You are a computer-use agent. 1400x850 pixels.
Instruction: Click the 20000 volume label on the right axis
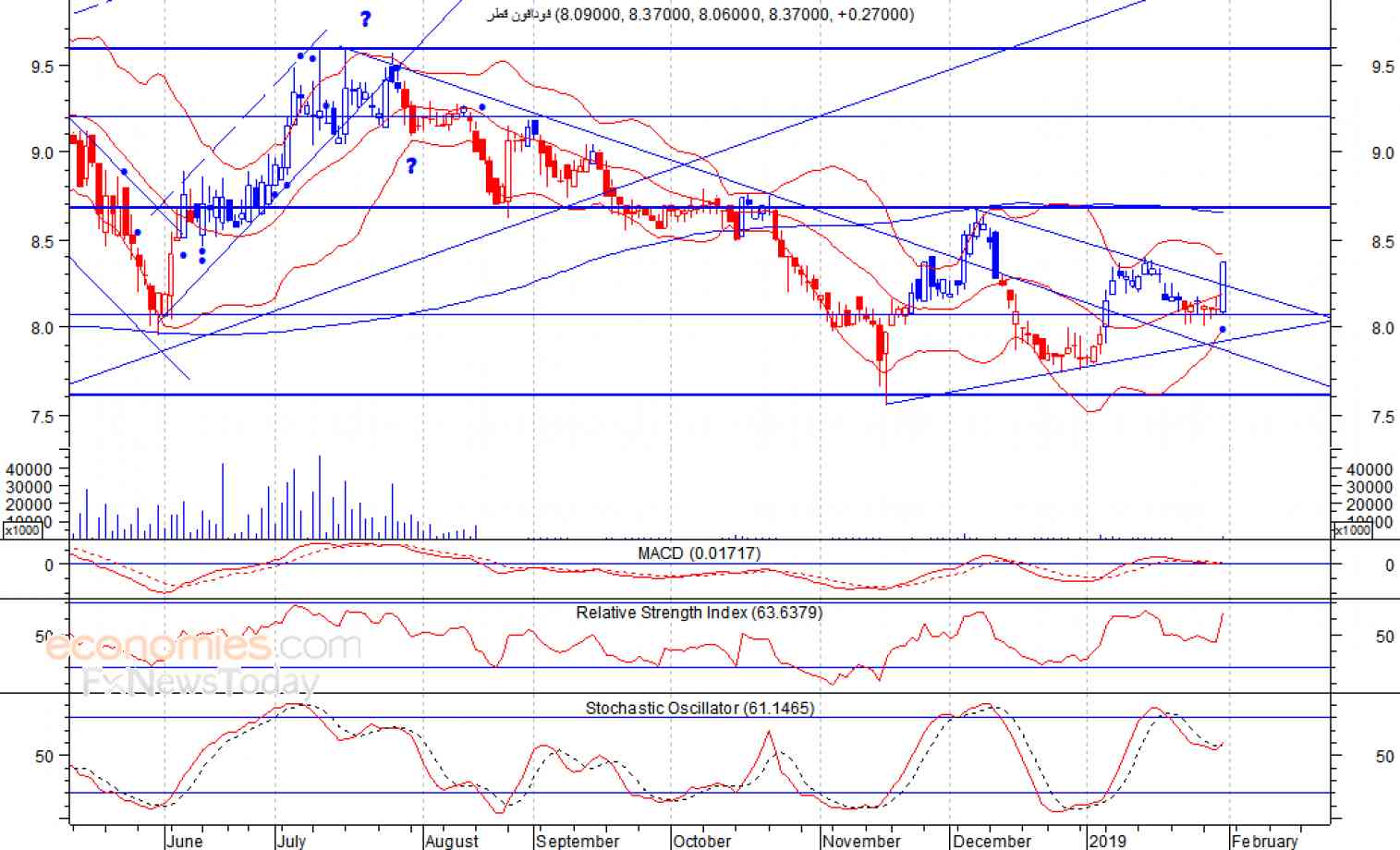pyautogui.click(x=1370, y=504)
